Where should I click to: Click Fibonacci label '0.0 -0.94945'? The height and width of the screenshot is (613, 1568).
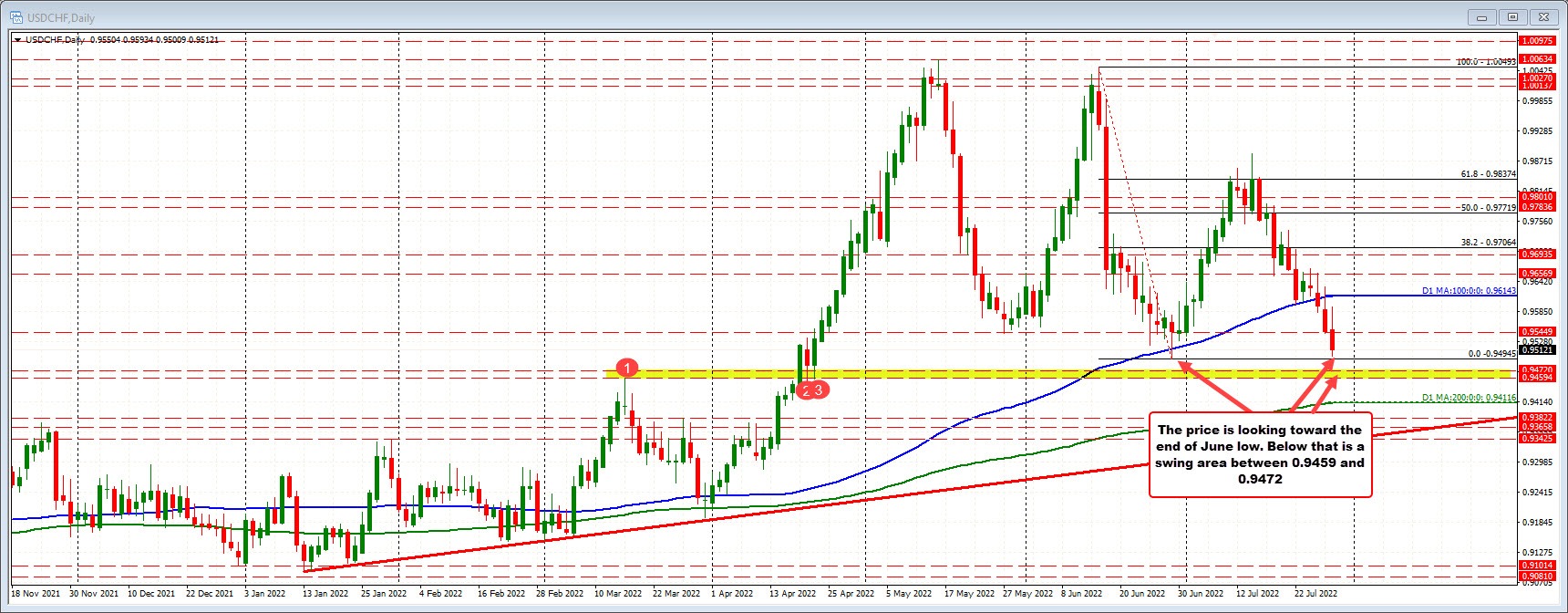click(1491, 354)
